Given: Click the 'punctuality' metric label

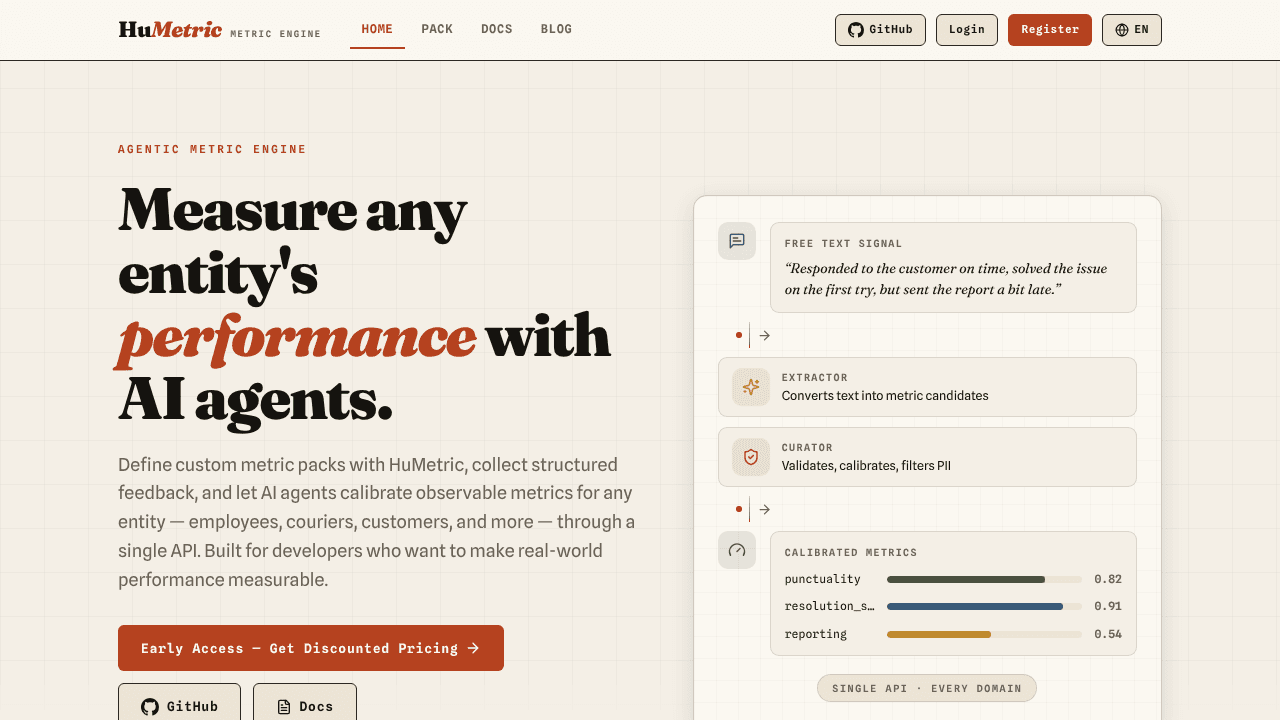Looking at the screenshot, I should 823,579.
